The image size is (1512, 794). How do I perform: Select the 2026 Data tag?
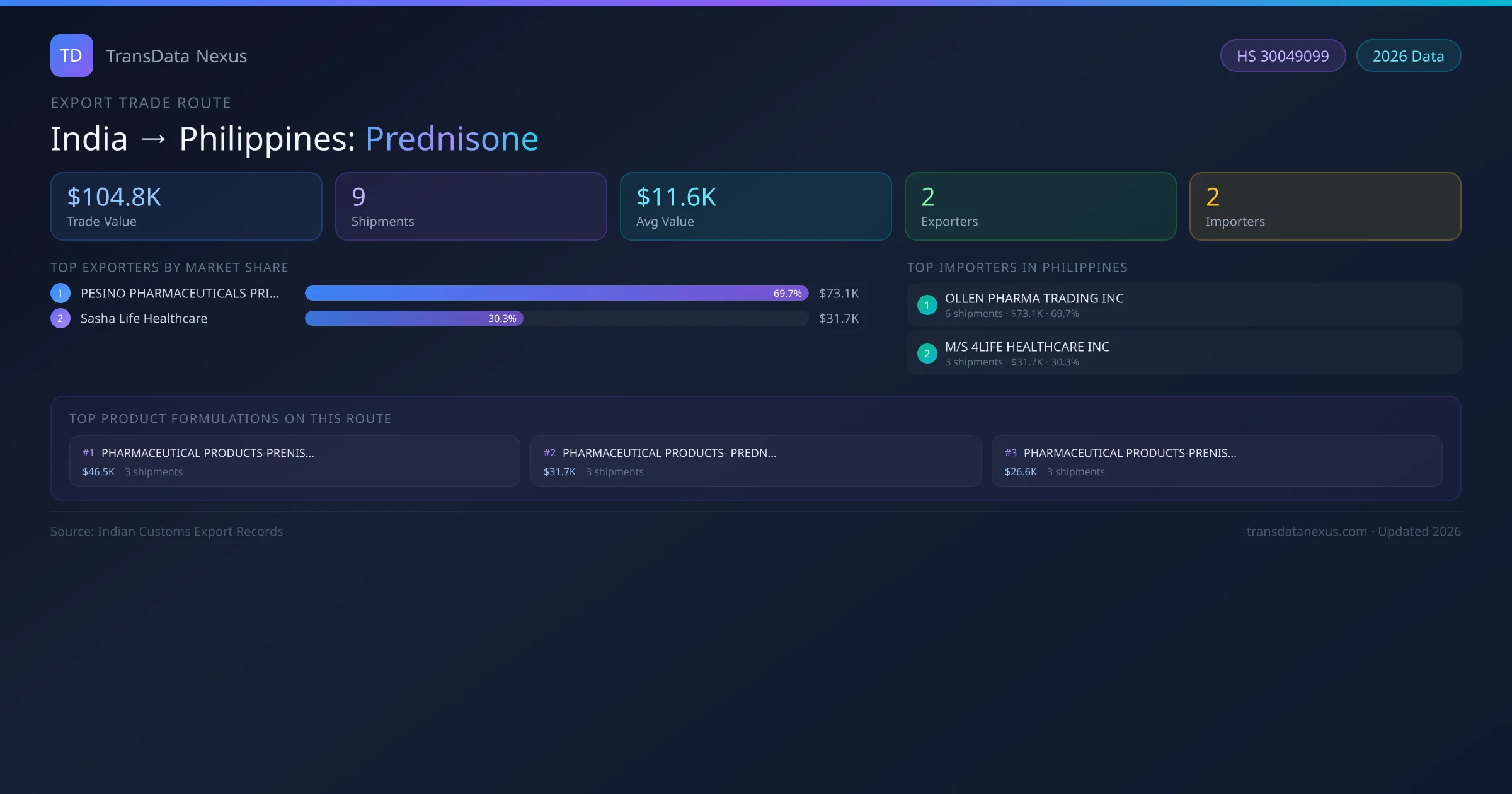coord(1408,56)
